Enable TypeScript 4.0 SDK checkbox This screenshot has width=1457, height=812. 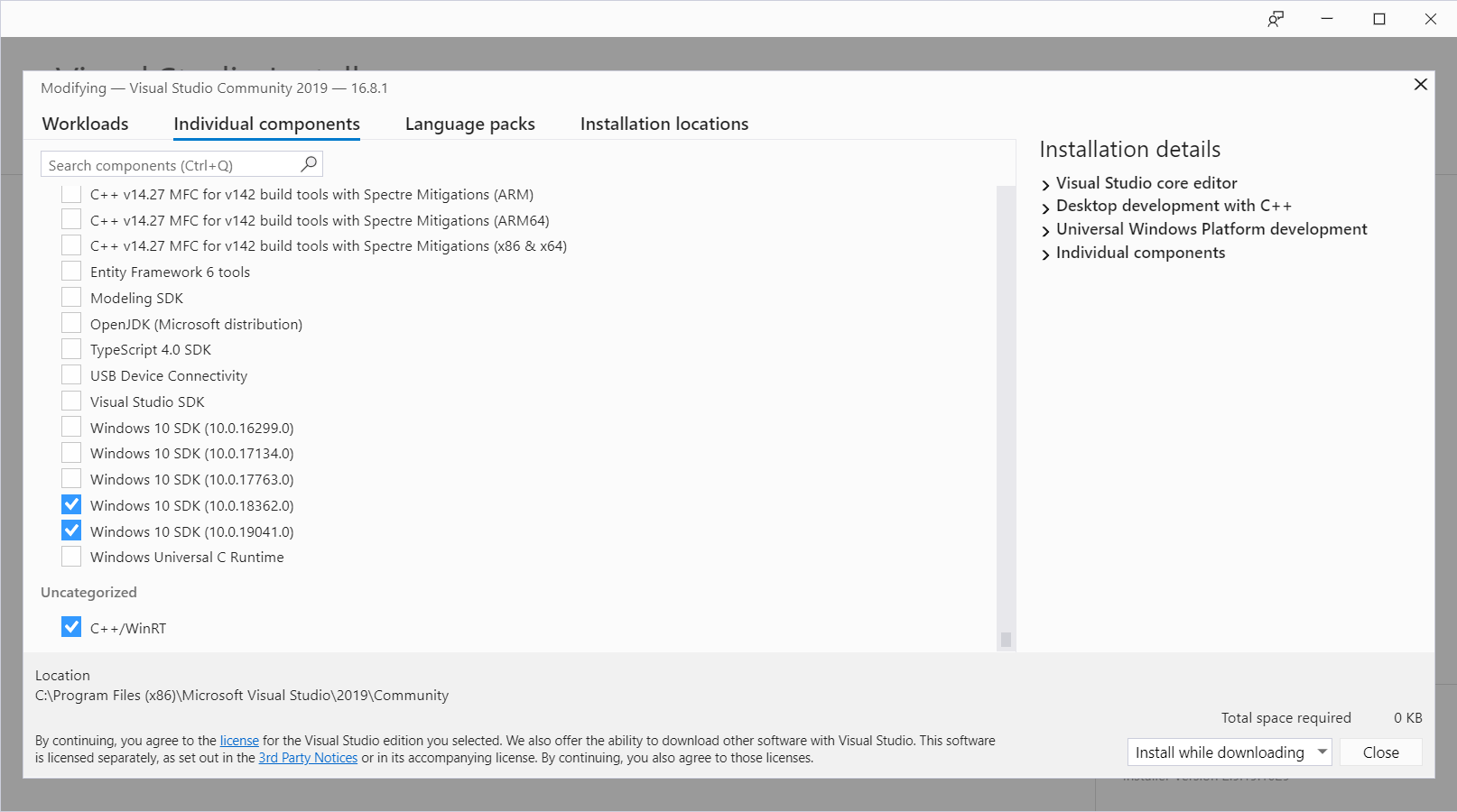click(x=71, y=349)
